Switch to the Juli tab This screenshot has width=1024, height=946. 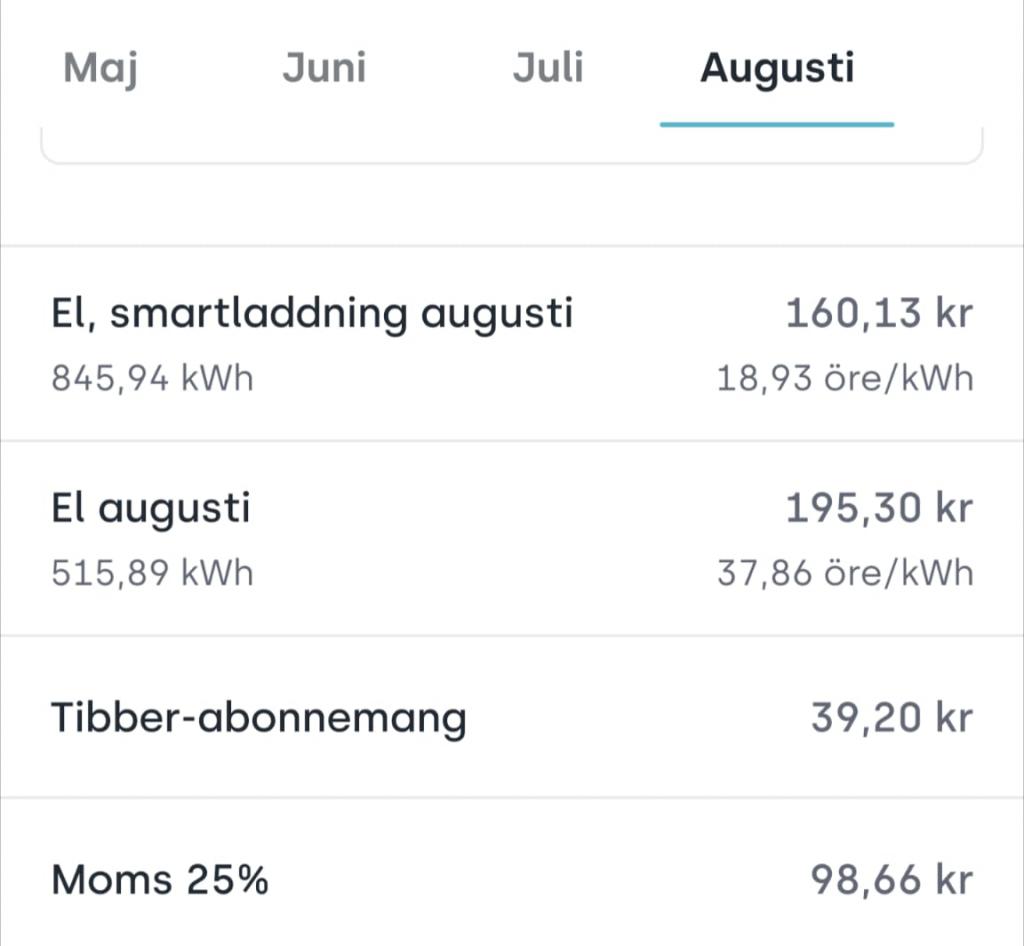548,68
